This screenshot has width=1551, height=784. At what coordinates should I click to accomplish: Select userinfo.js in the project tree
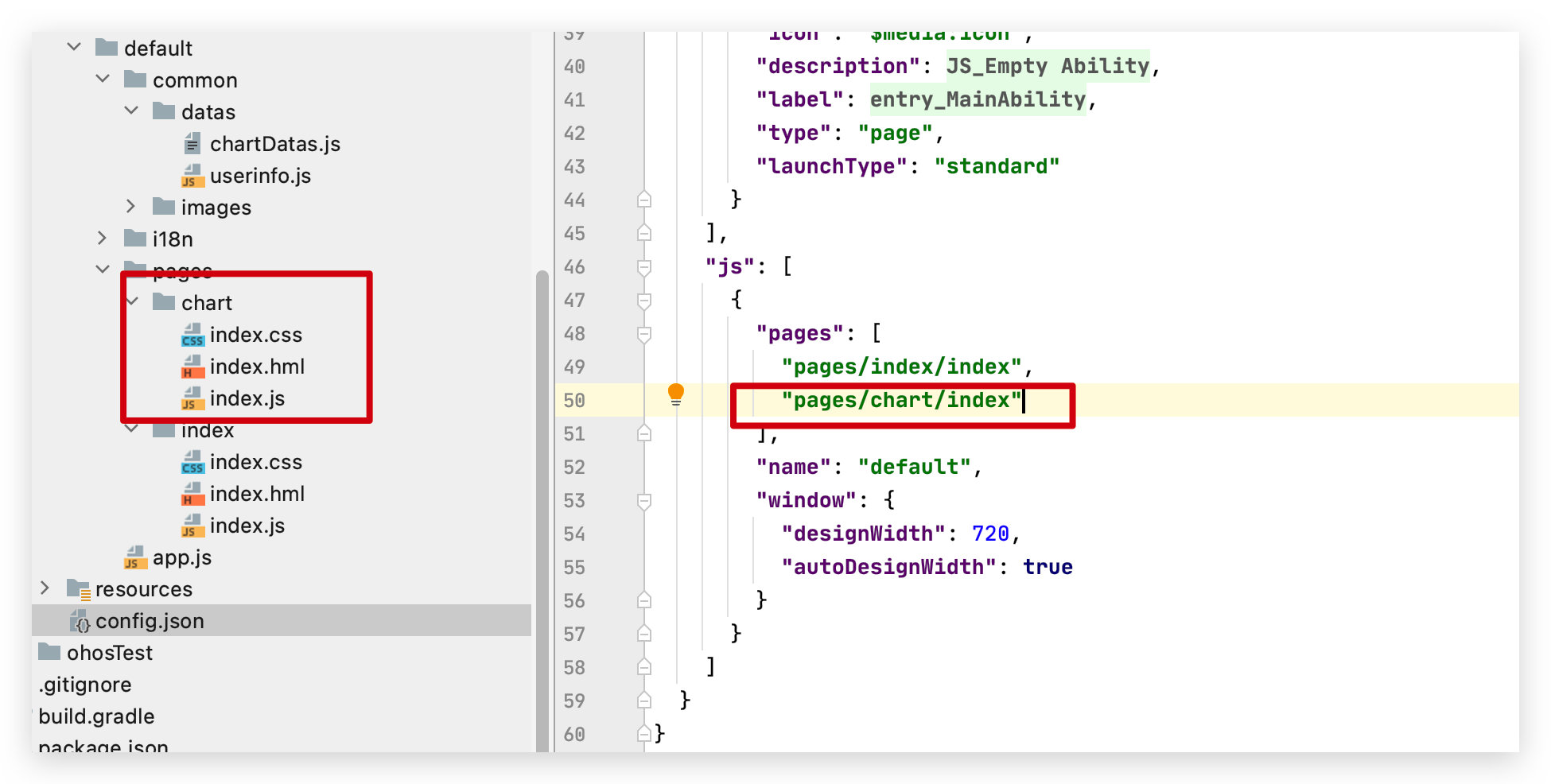coord(260,175)
